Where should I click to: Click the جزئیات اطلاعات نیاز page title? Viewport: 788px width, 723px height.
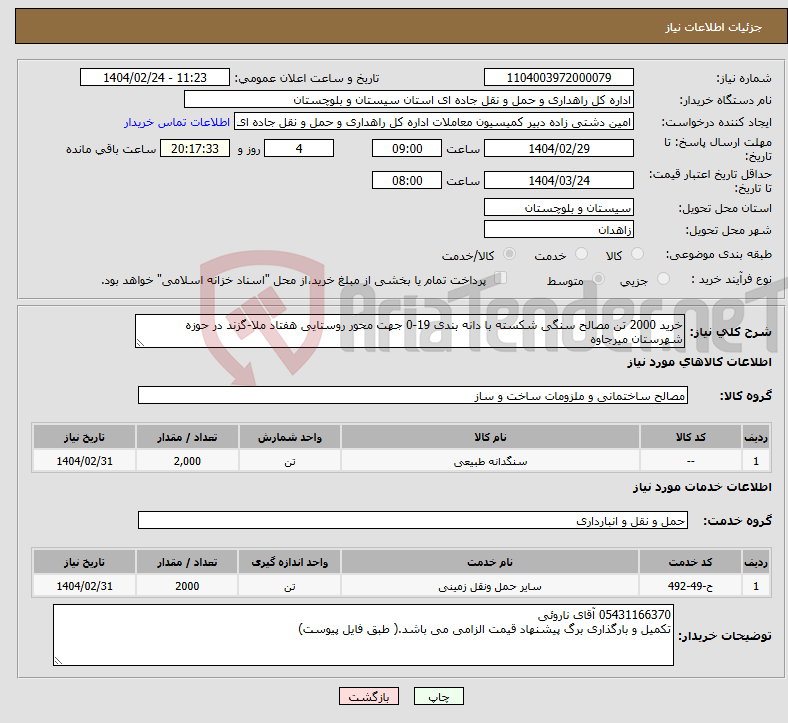pyautogui.click(x=714, y=27)
